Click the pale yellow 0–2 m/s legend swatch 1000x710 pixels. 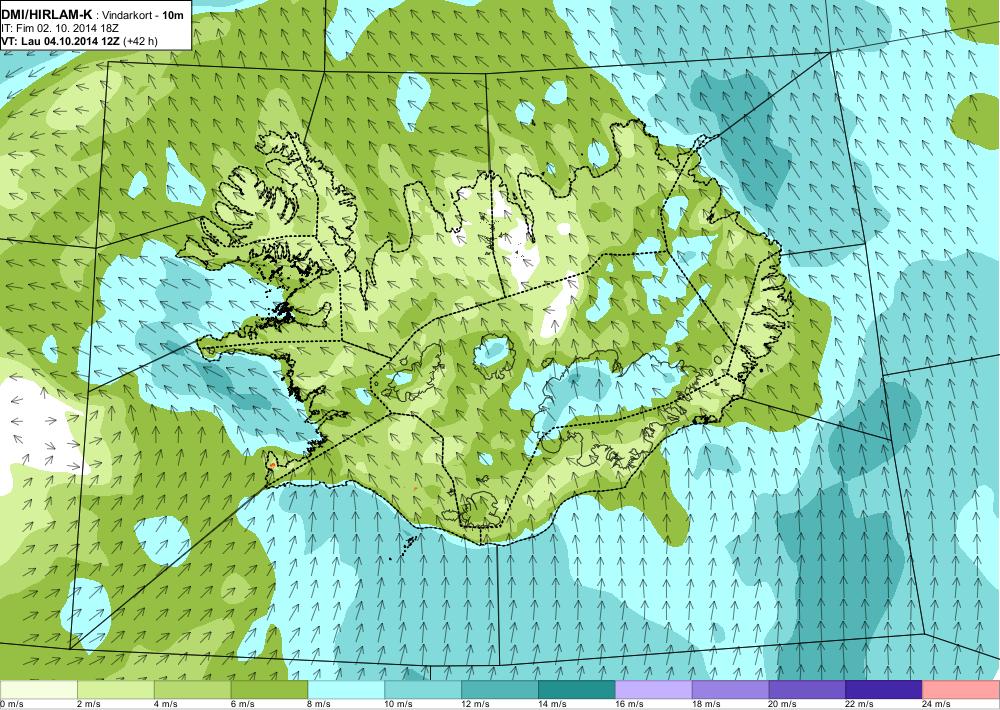38,689
